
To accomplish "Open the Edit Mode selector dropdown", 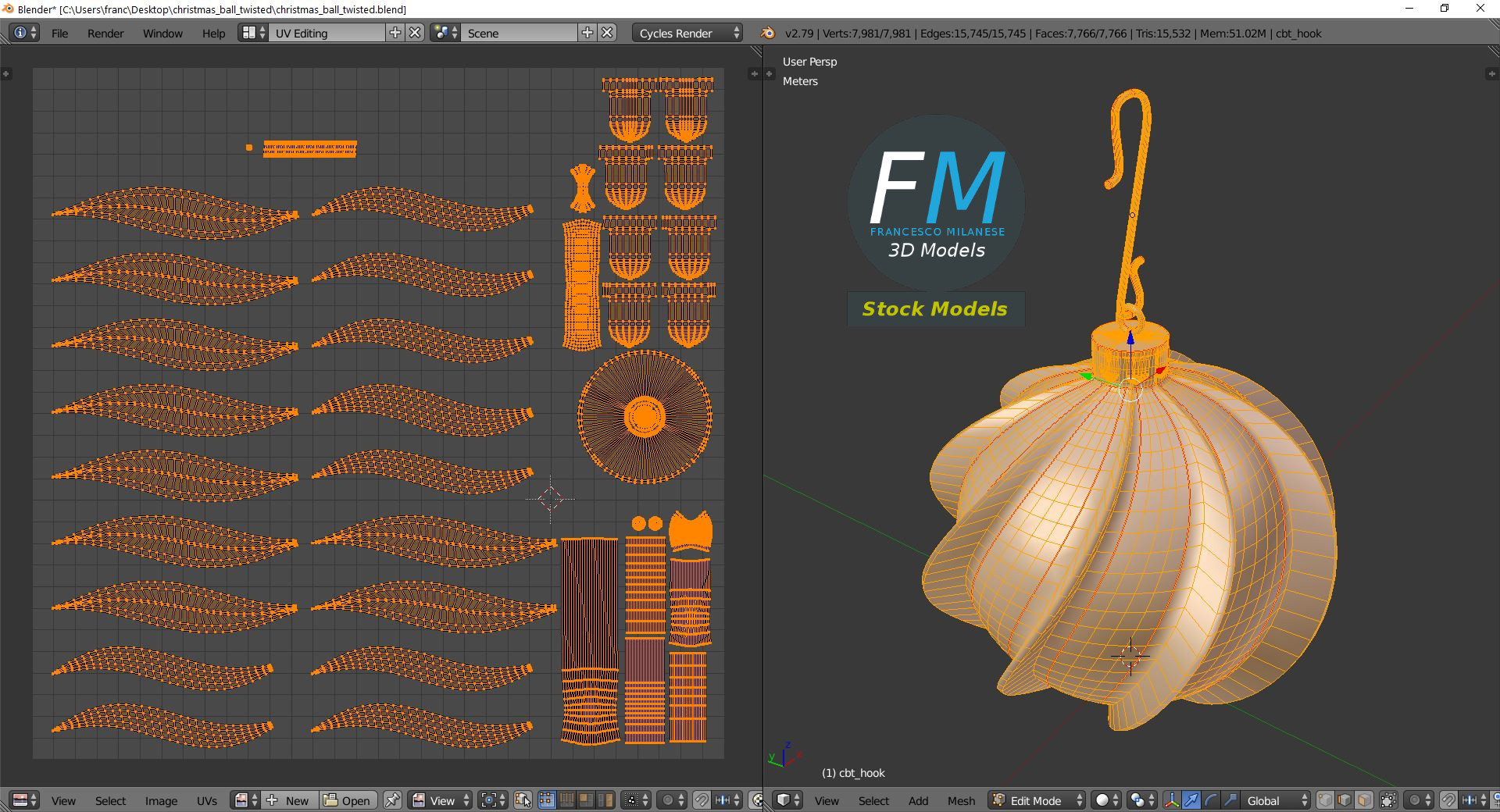I will (1037, 800).
